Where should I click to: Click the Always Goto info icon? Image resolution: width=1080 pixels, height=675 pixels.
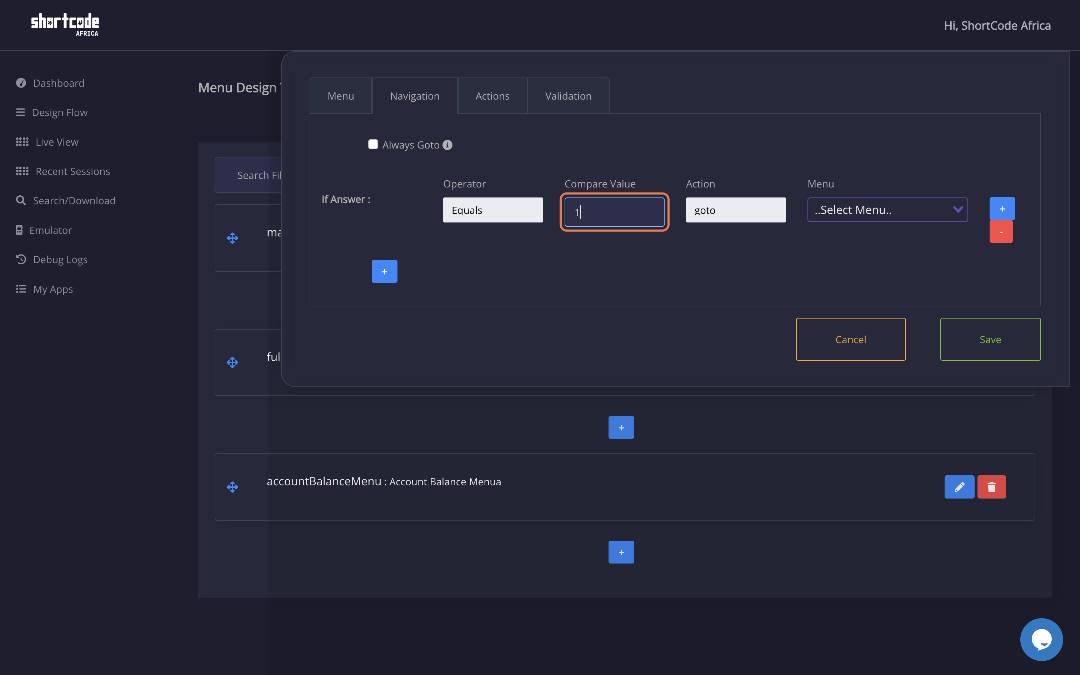[448, 145]
